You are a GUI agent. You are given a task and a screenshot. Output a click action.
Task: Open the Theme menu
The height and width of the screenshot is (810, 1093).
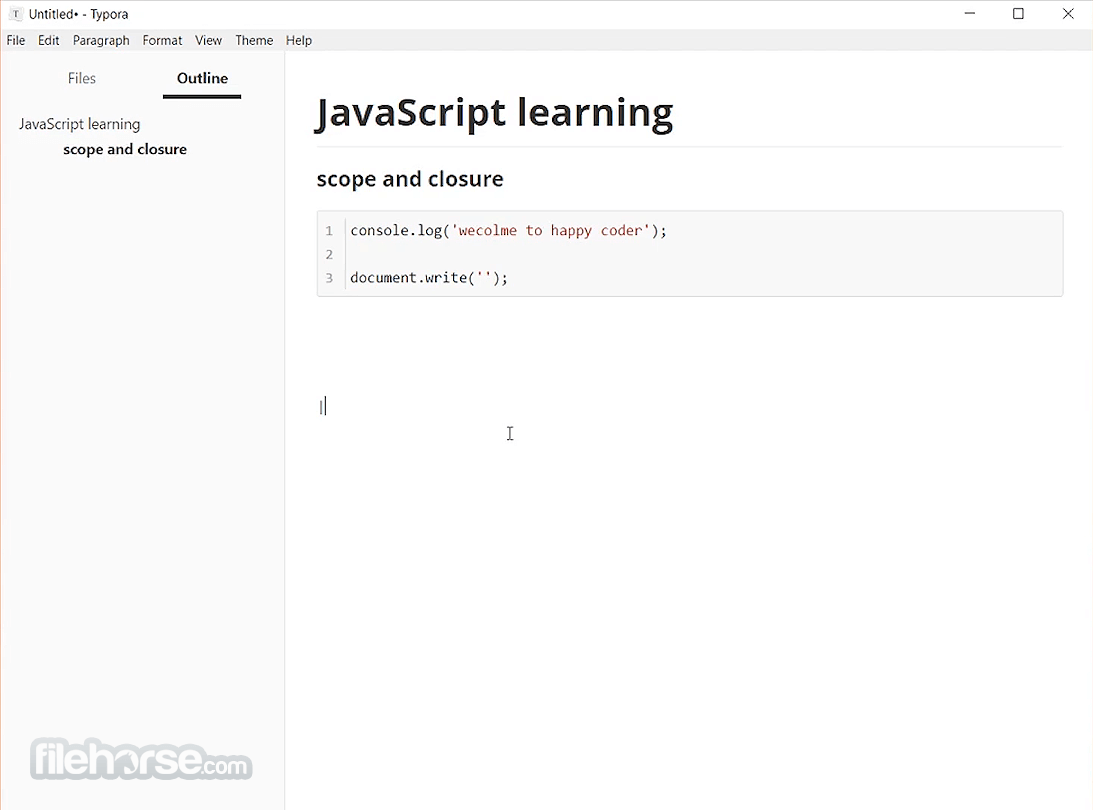click(x=254, y=40)
